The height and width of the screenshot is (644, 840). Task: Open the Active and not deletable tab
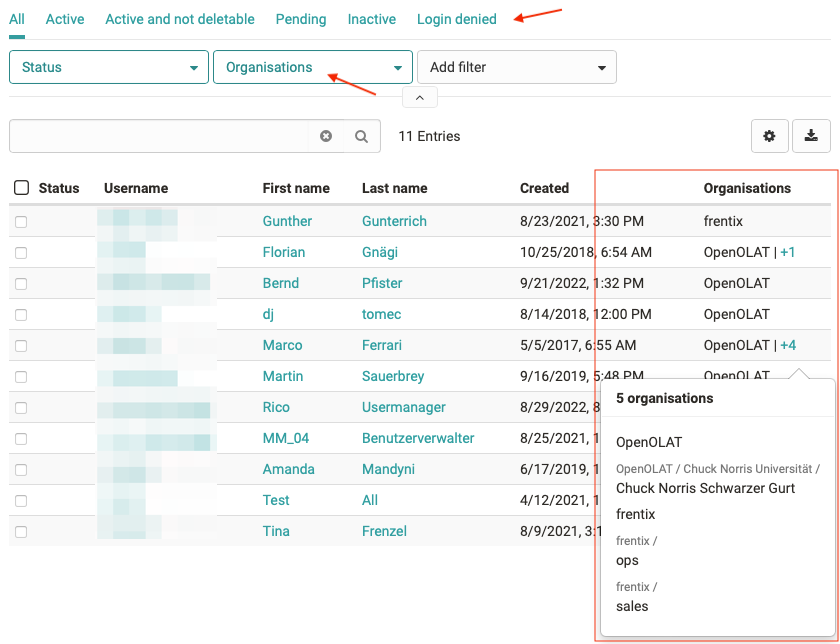[x=179, y=18]
